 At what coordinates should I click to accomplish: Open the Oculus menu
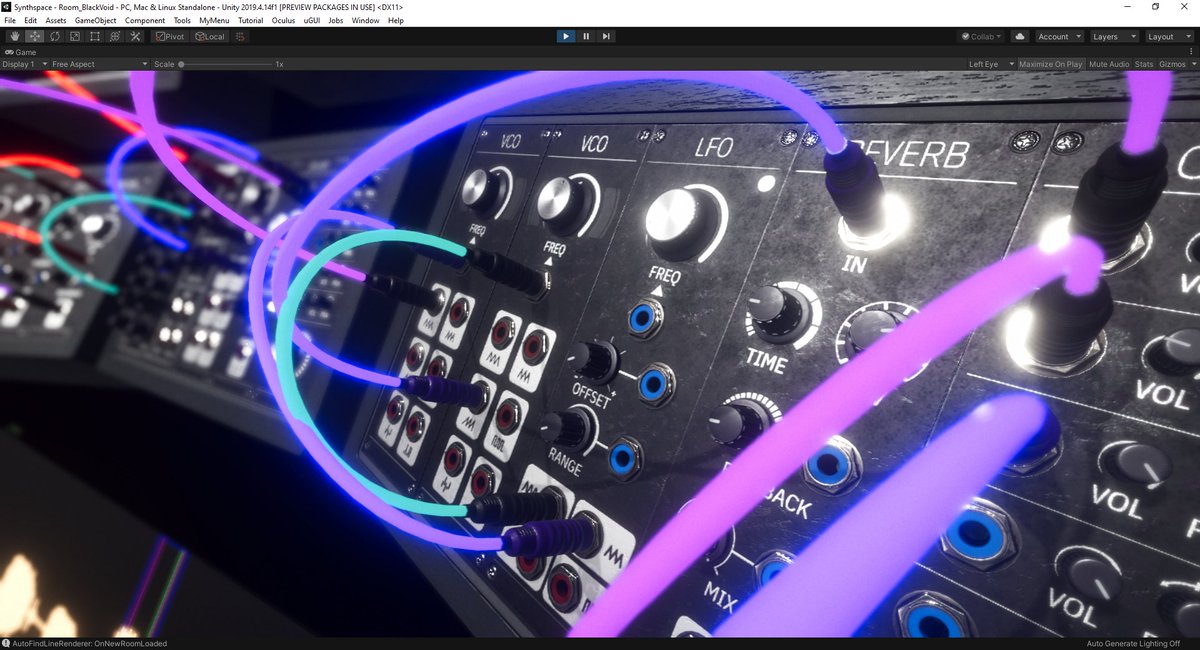point(283,20)
